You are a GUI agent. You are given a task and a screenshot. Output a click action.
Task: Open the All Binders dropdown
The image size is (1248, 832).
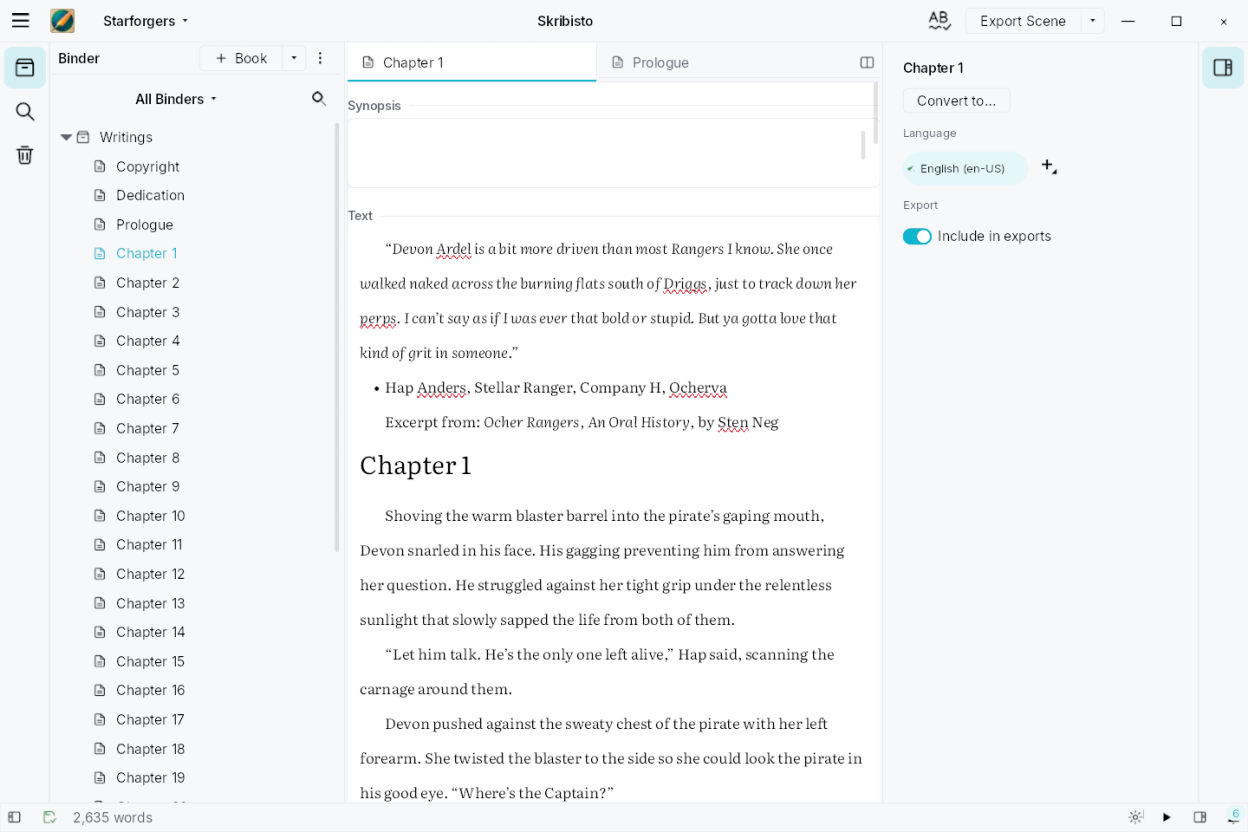coord(176,98)
